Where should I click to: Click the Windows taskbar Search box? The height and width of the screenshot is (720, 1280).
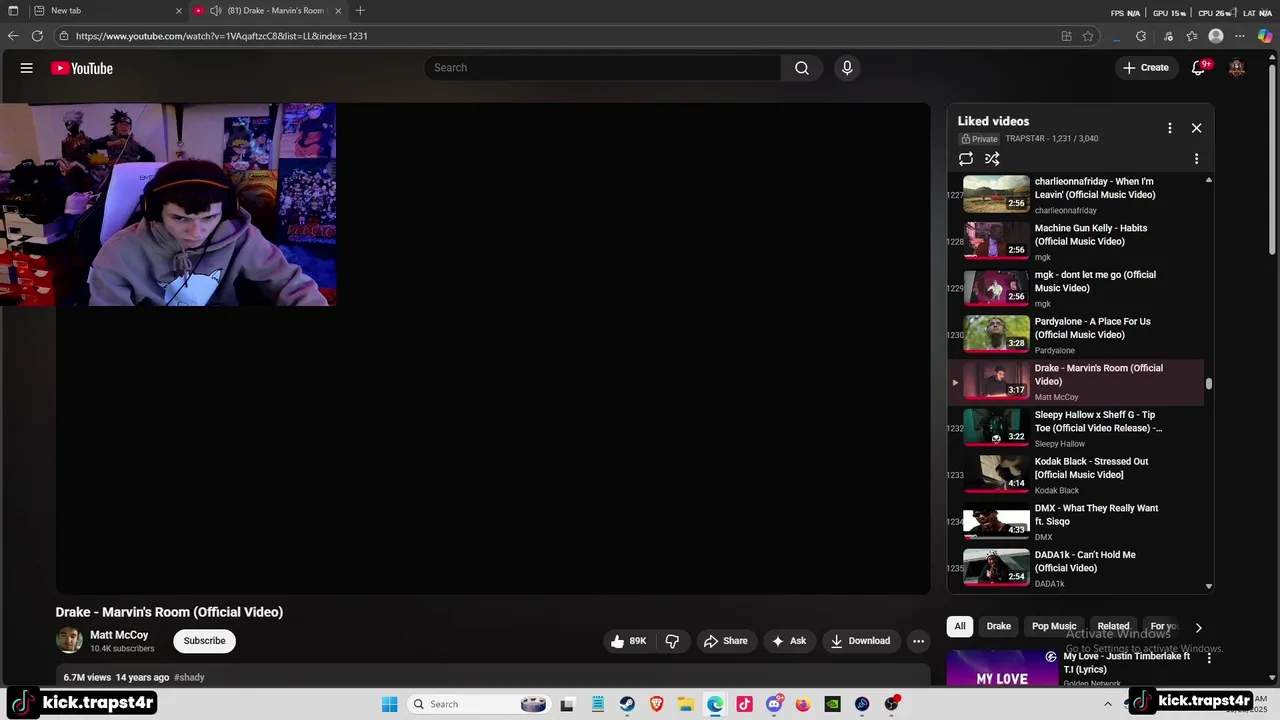(x=478, y=704)
